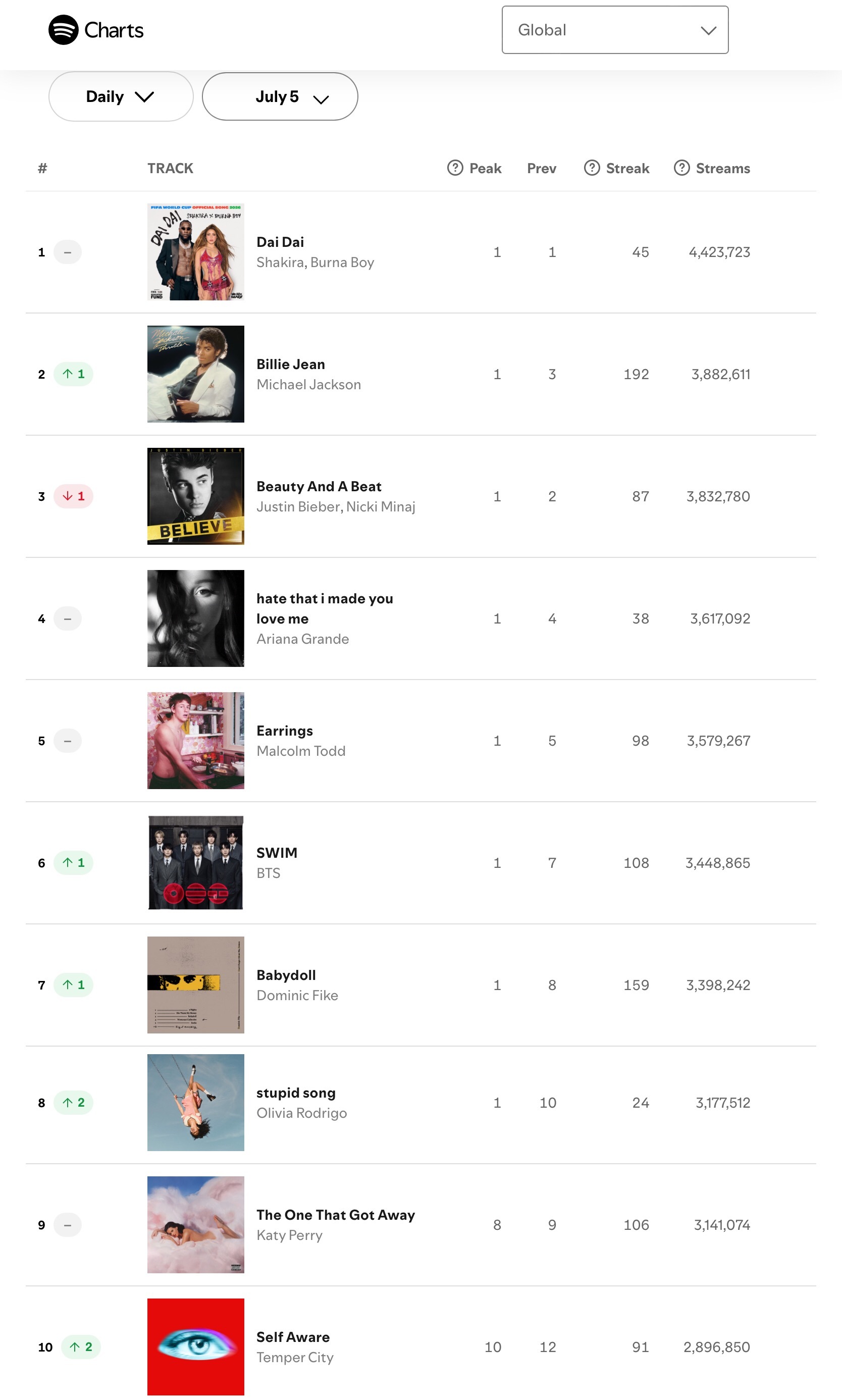842x1400 pixels.
Task: Click the up 2 badge beside stupid song
Action: tap(73, 1102)
